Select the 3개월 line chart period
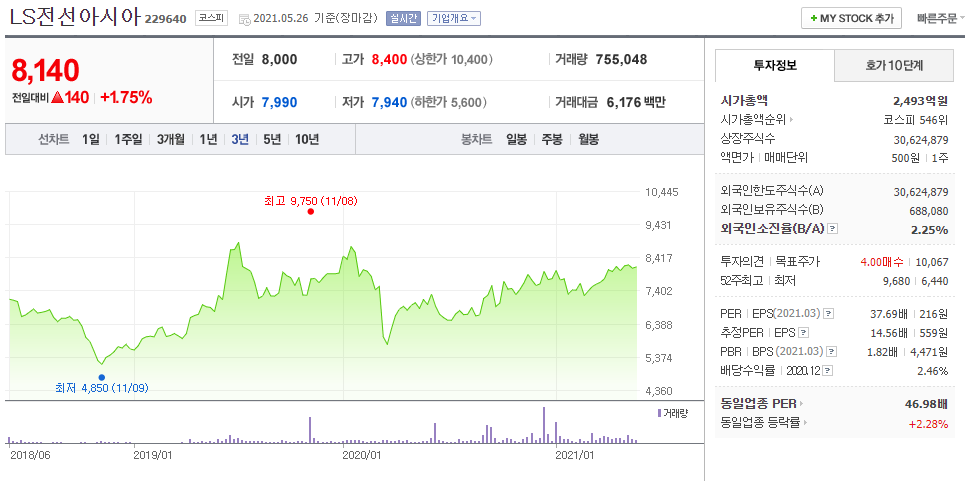The image size is (973, 481). (x=171, y=140)
